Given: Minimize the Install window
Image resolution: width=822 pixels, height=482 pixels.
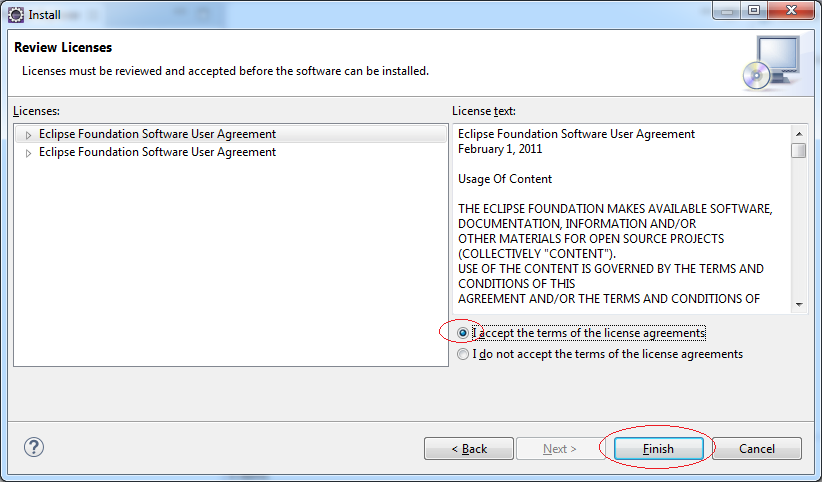Looking at the screenshot, I should click(x=727, y=10).
